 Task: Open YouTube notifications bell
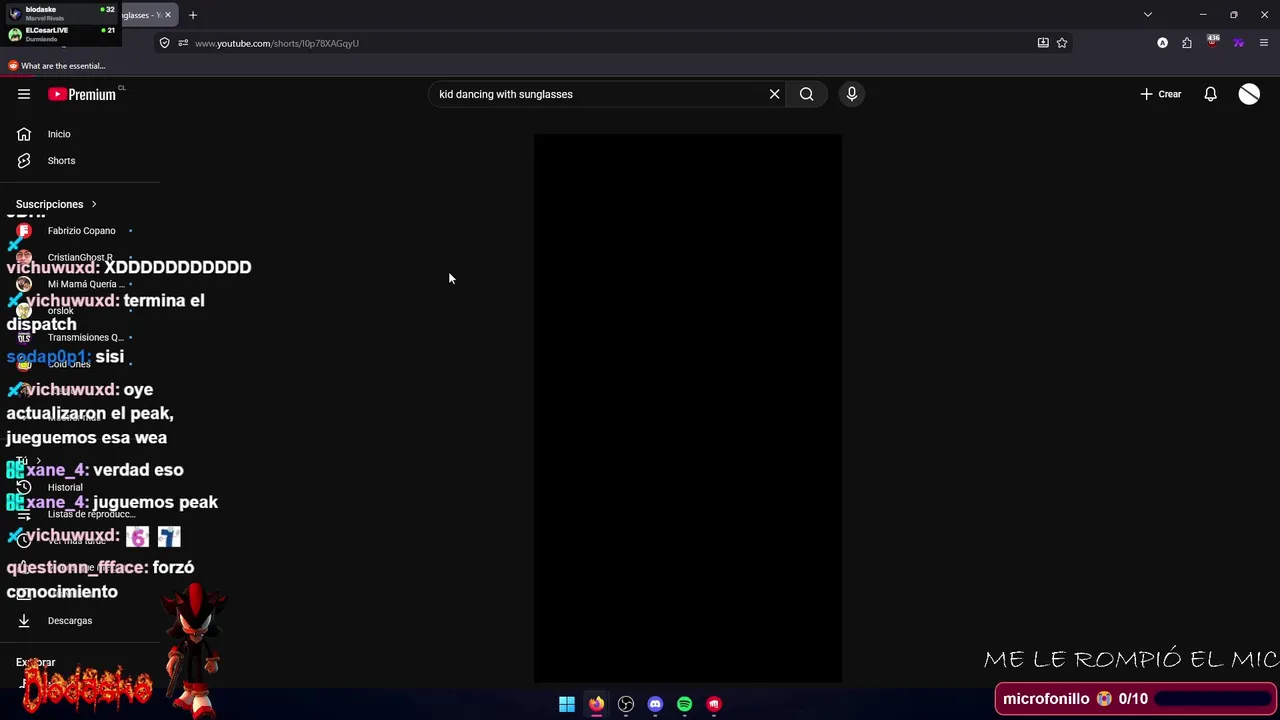coord(1210,94)
